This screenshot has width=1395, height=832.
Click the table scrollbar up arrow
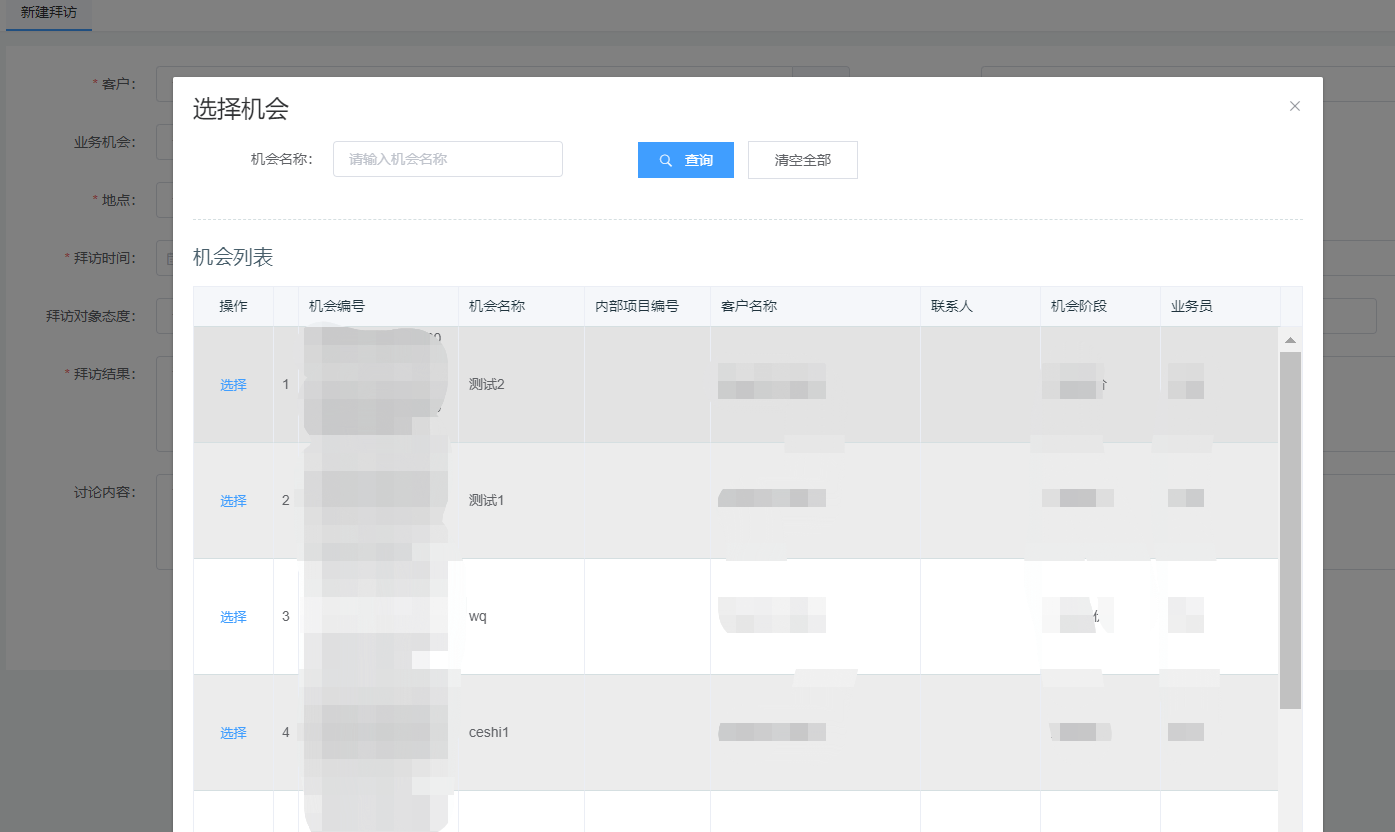1290,341
